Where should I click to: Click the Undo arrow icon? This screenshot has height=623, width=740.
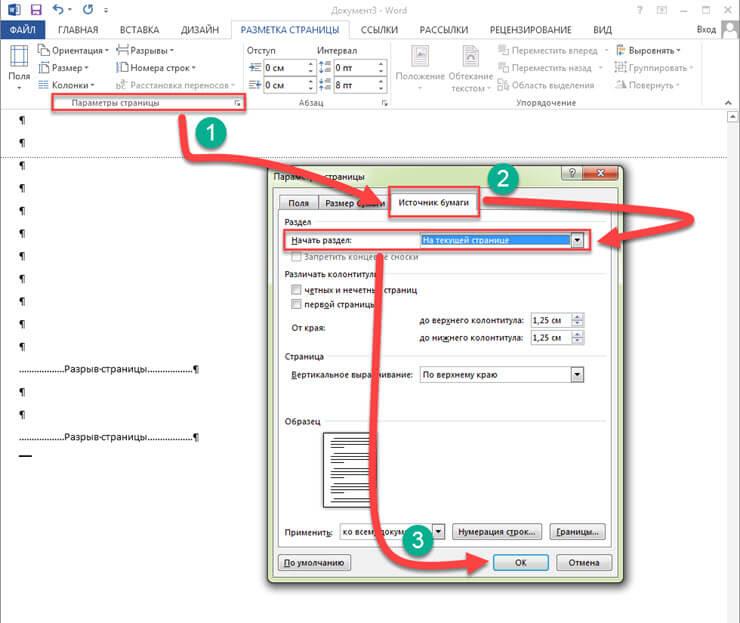pyautogui.click(x=58, y=9)
